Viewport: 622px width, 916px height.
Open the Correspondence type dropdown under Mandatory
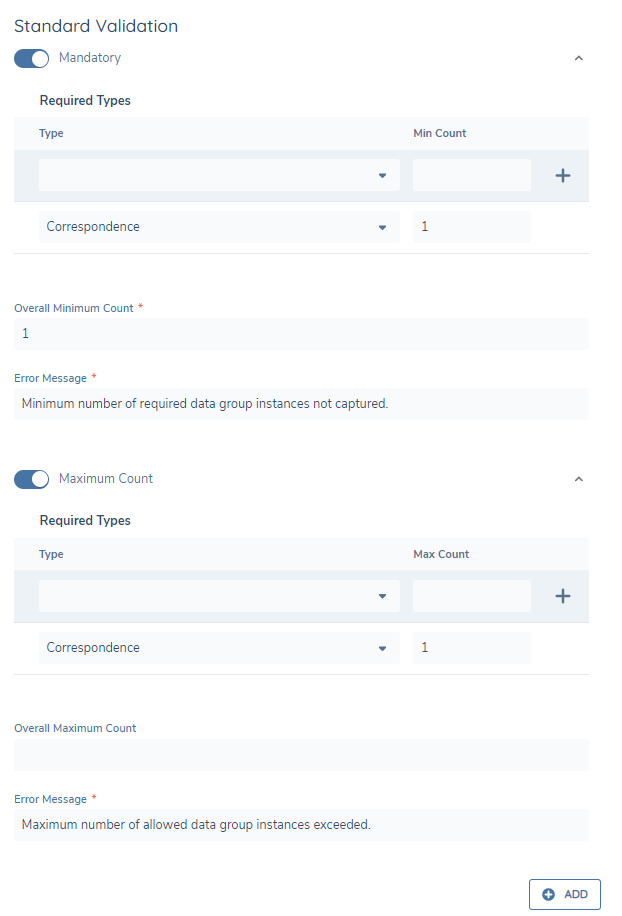(x=219, y=227)
